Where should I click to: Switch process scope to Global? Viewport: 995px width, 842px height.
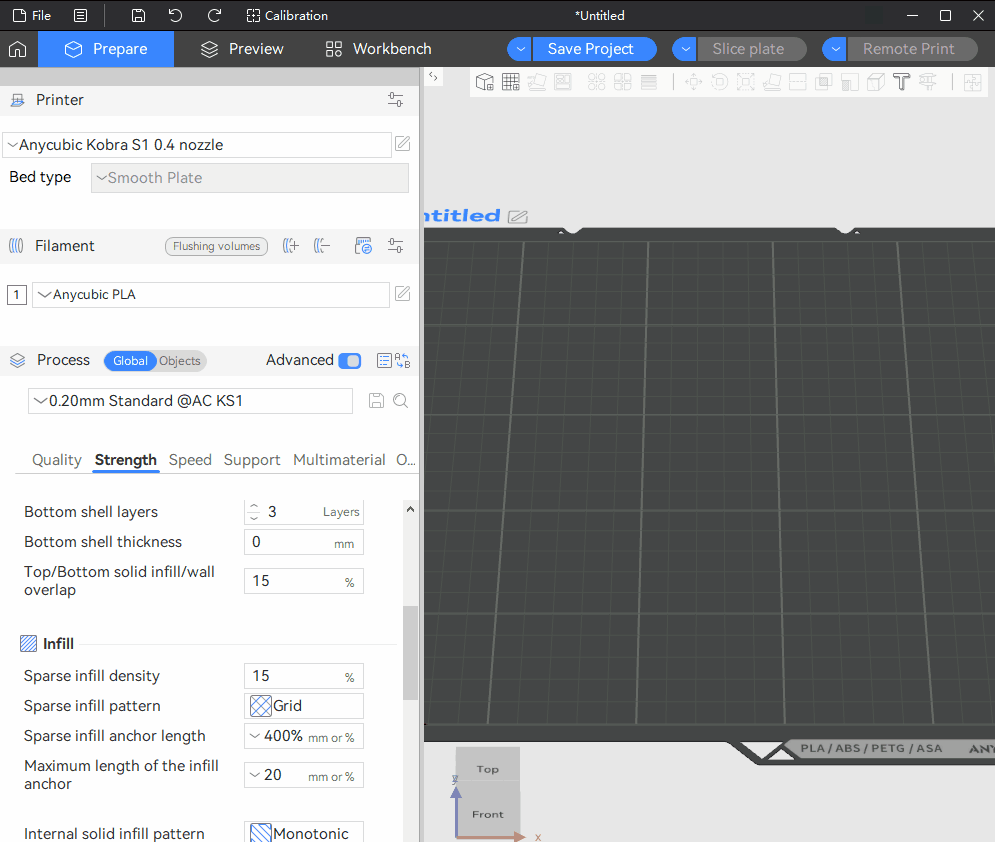[x=130, y=360]
